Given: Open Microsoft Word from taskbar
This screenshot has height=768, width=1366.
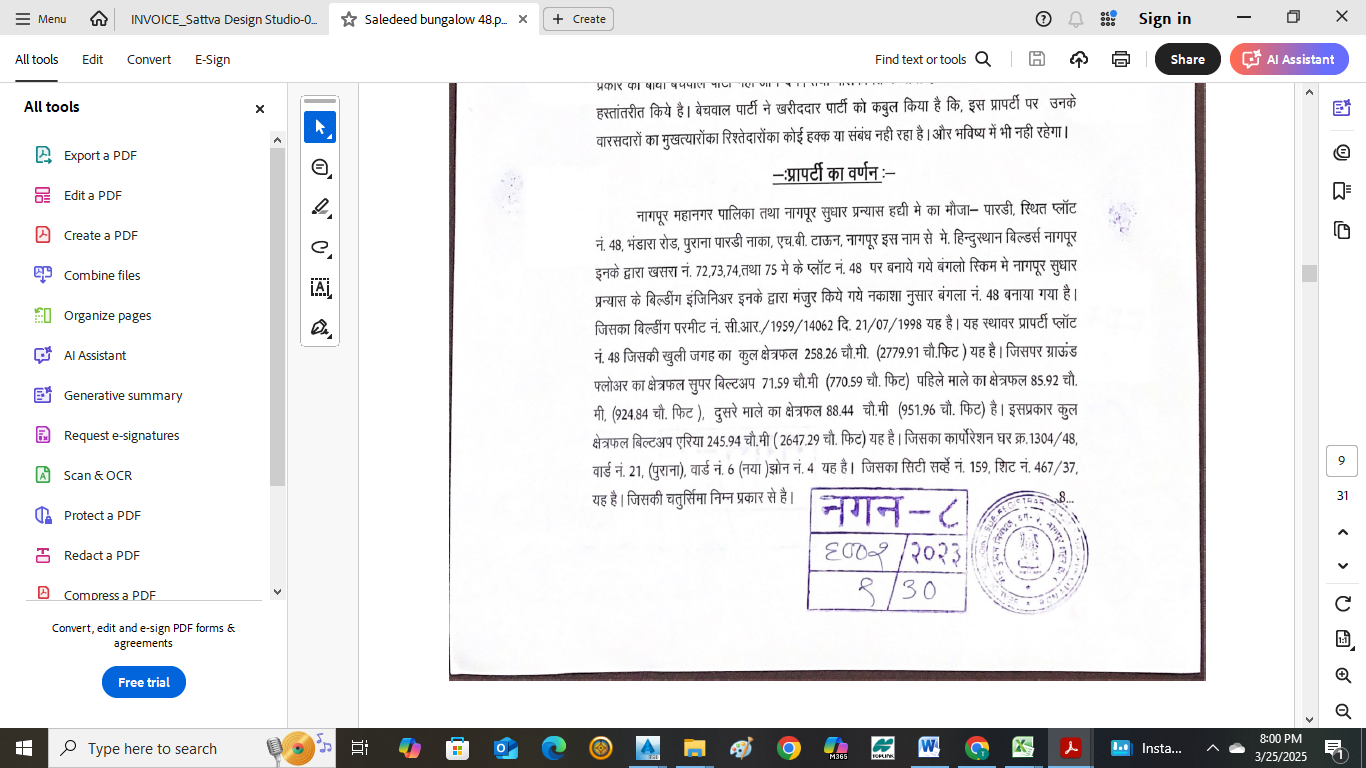Looking at the screenshot, I should coord(929,748).
